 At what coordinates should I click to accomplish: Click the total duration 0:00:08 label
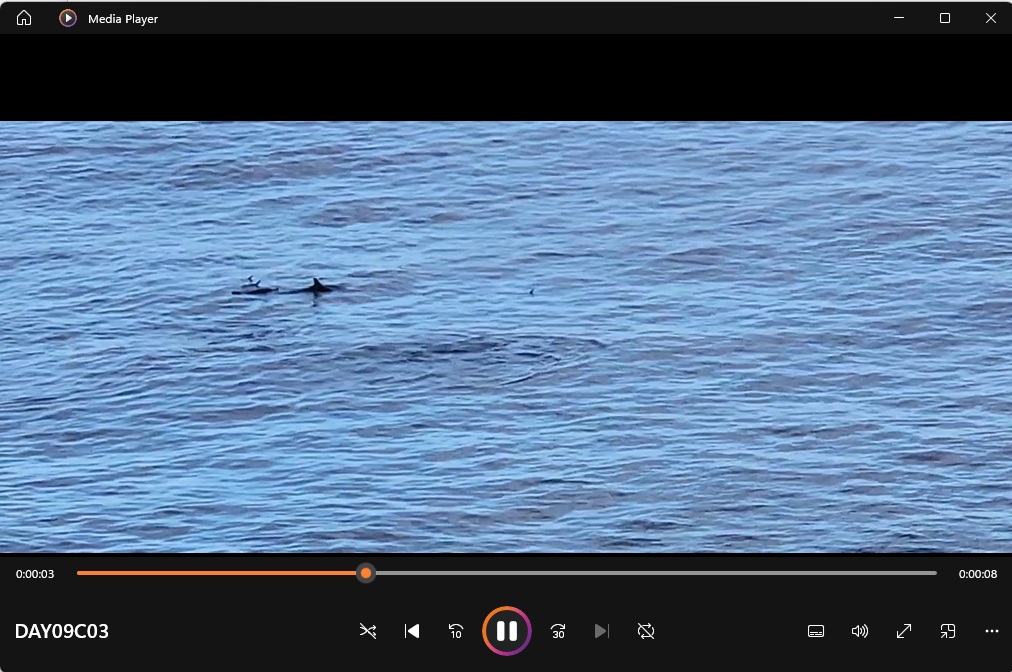(977, 574)
